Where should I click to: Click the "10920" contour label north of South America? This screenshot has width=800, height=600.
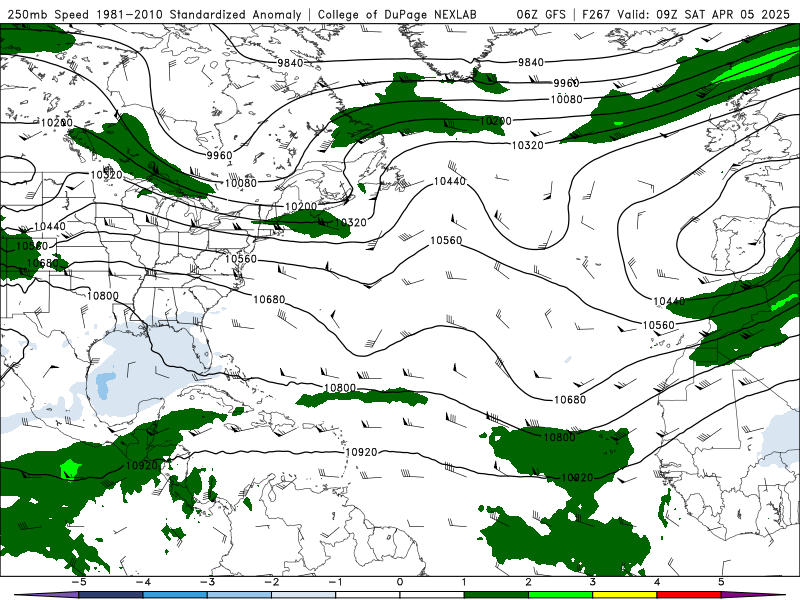[361, 452]
